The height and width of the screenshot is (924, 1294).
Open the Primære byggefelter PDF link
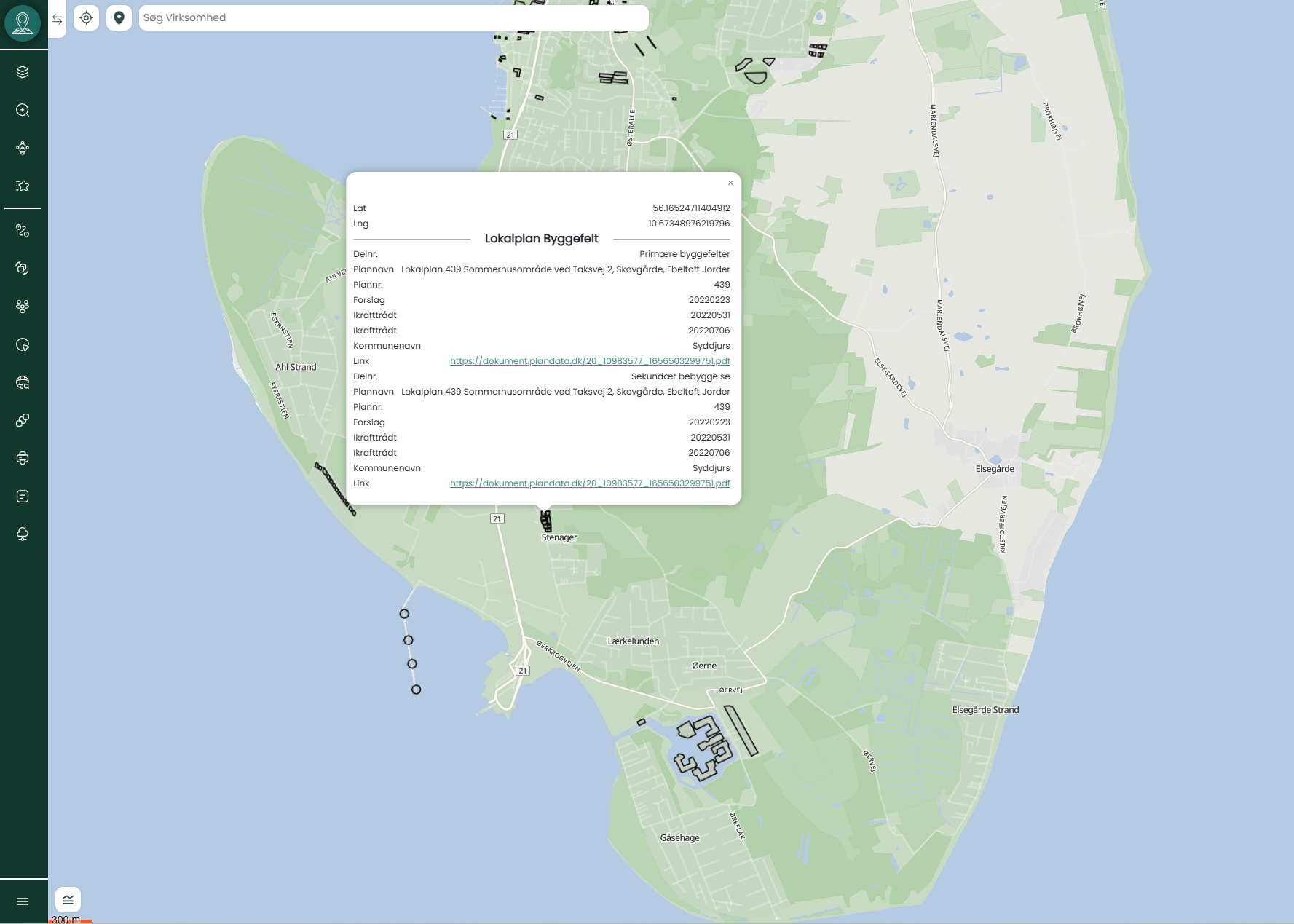click(x=589, y=361)
